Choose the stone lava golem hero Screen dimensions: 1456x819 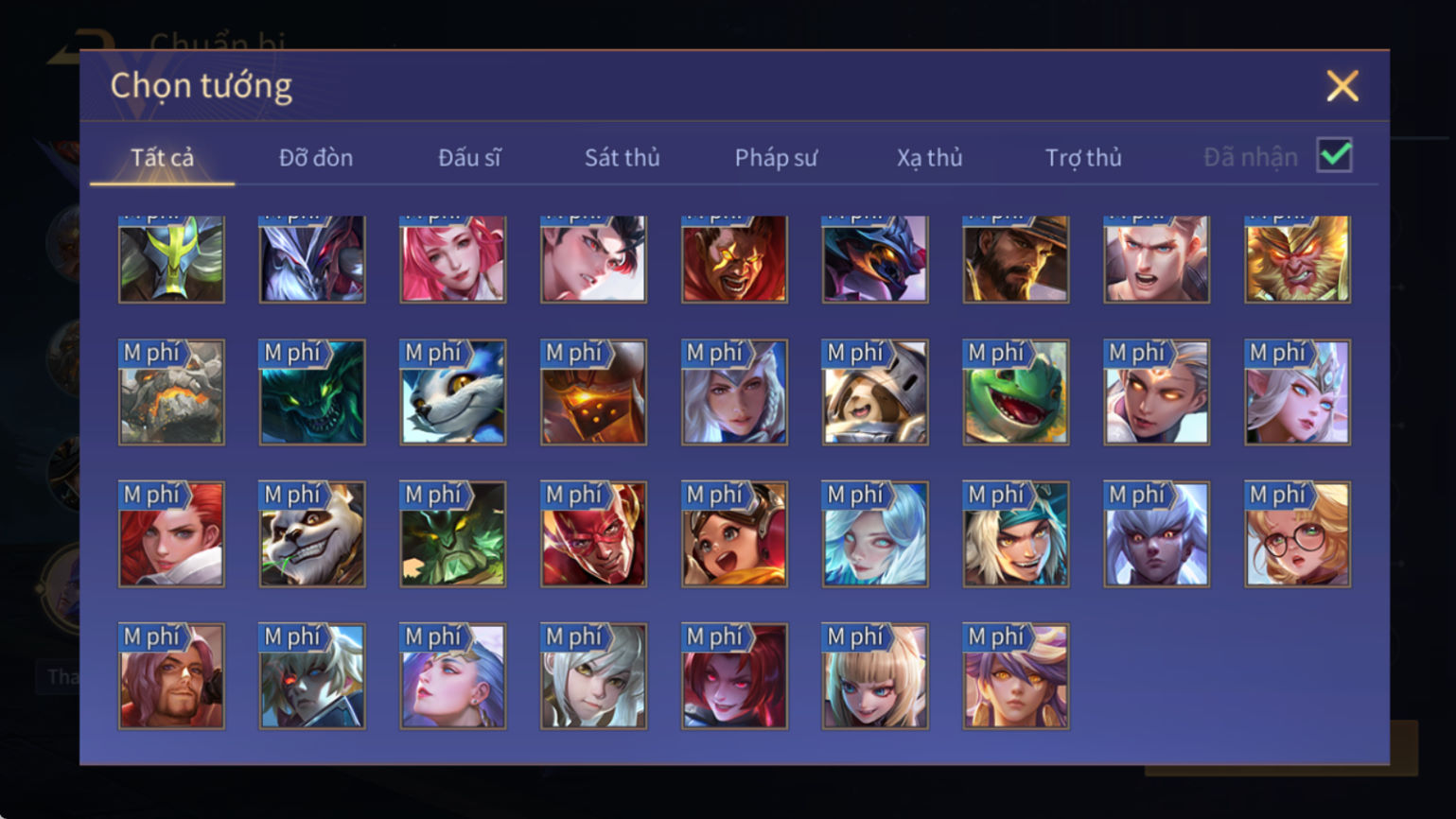point(171,392)
